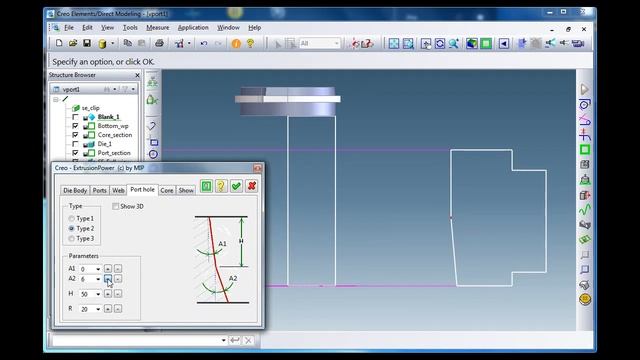Click the yellow cylinder part icon
The height and width of the screenshot is (360, 640).
click(102, 44)
